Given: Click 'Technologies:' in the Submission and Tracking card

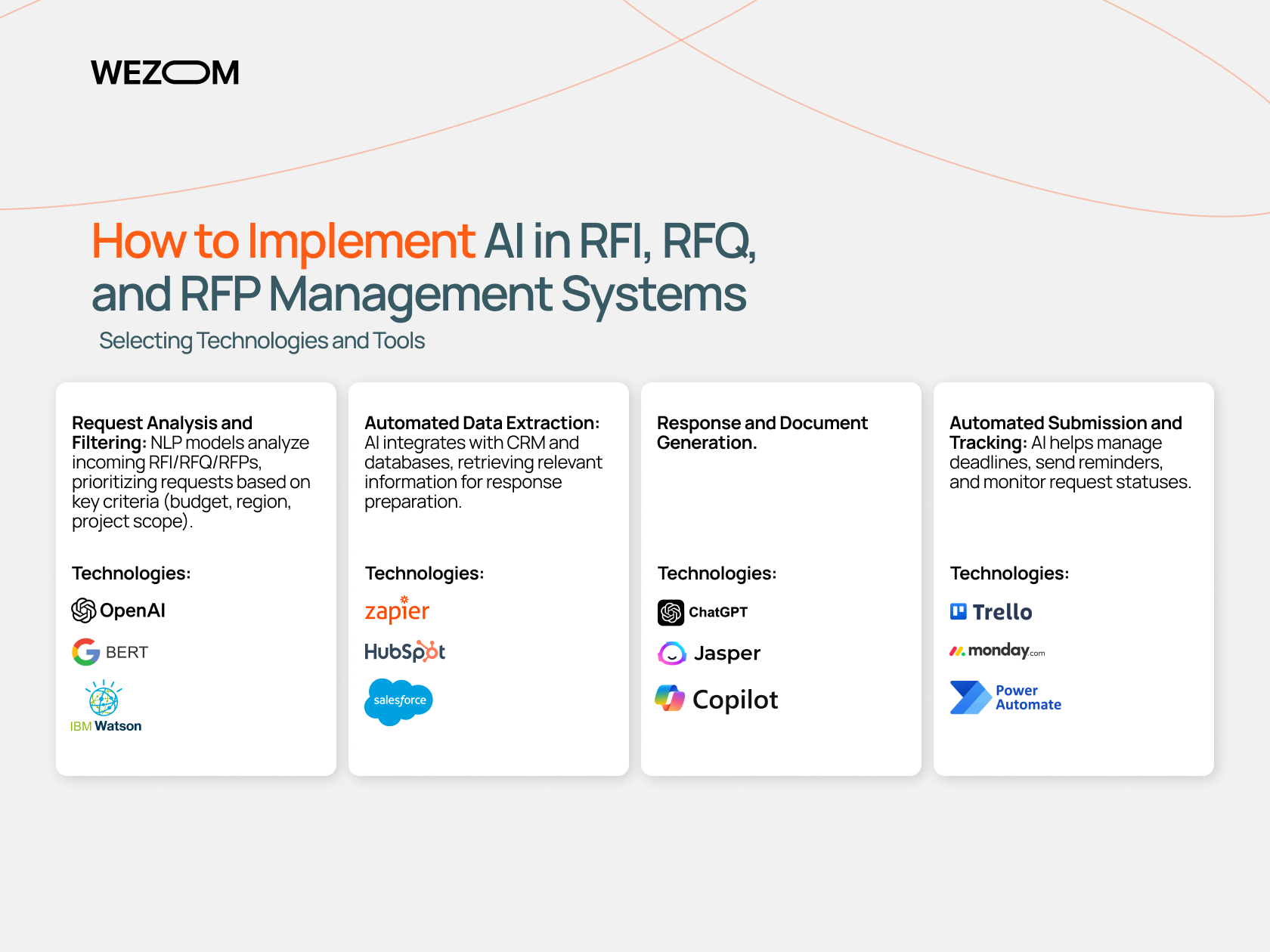Looking at the screenshot, I should coord(1009,573).
